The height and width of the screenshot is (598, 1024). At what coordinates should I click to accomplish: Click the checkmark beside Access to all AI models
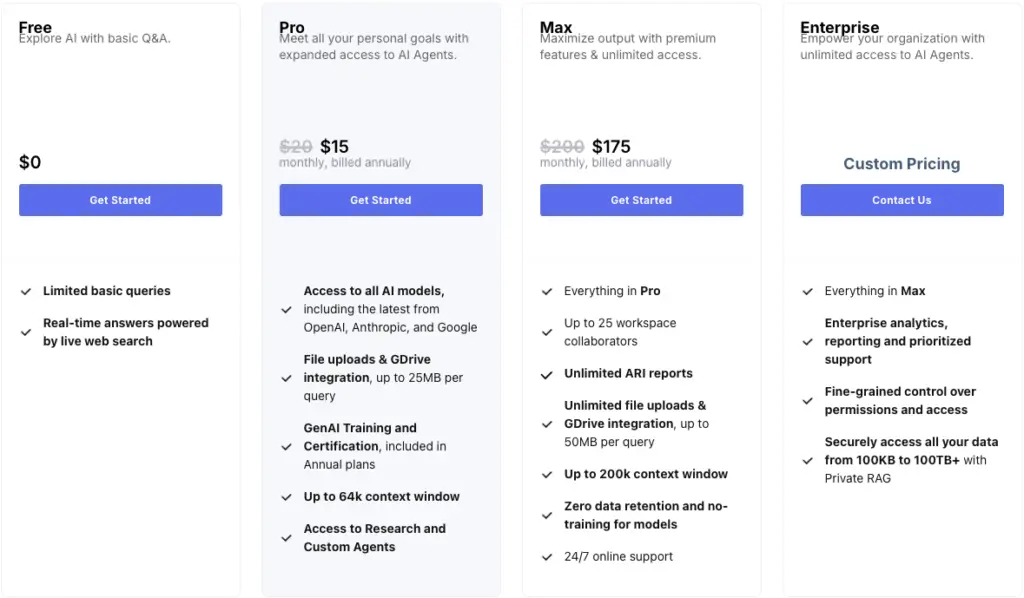click(287, 309)
